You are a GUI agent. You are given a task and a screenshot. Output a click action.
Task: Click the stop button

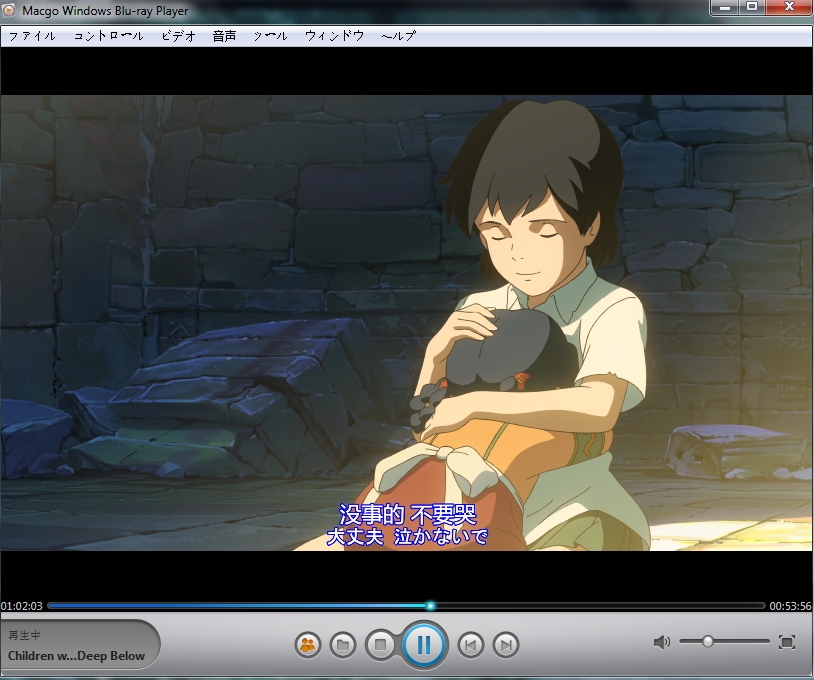point(380,645)
